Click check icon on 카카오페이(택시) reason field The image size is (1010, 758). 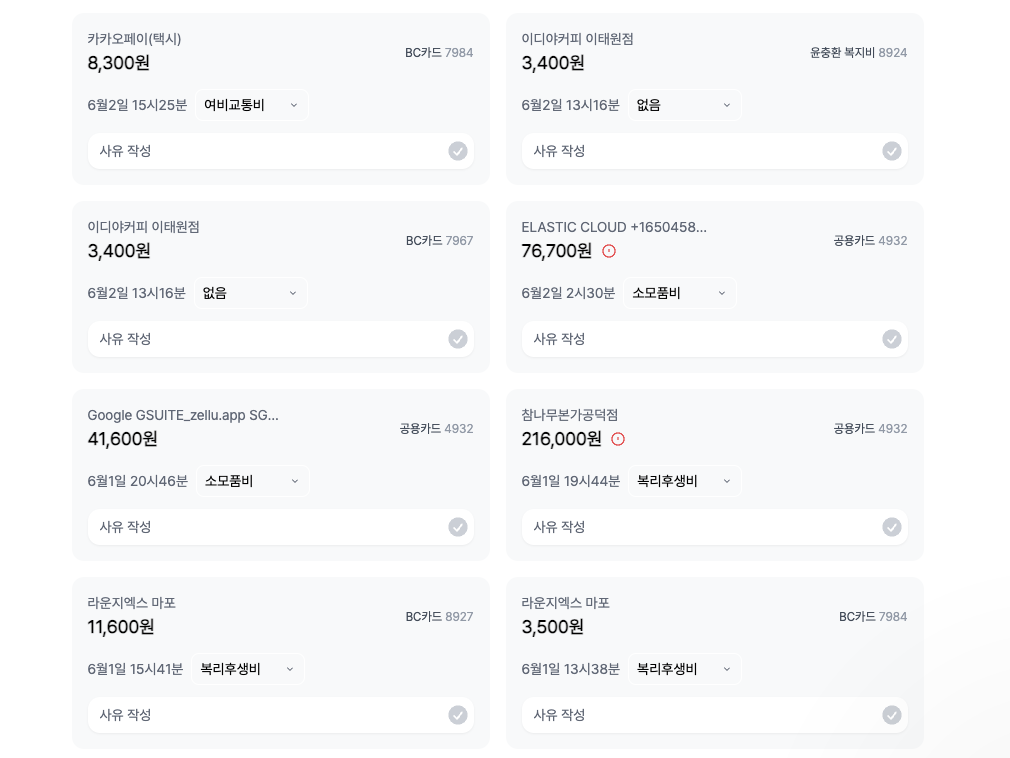tap(458, 151)
